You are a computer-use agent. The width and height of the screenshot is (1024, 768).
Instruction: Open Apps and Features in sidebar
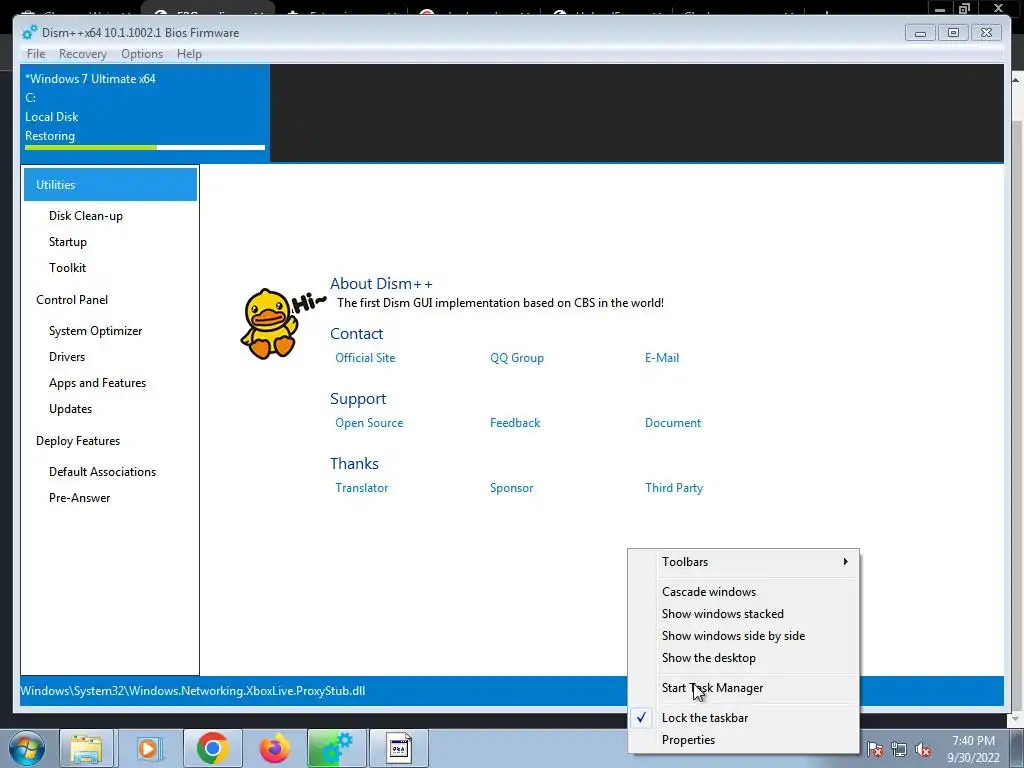click(97, 383)
